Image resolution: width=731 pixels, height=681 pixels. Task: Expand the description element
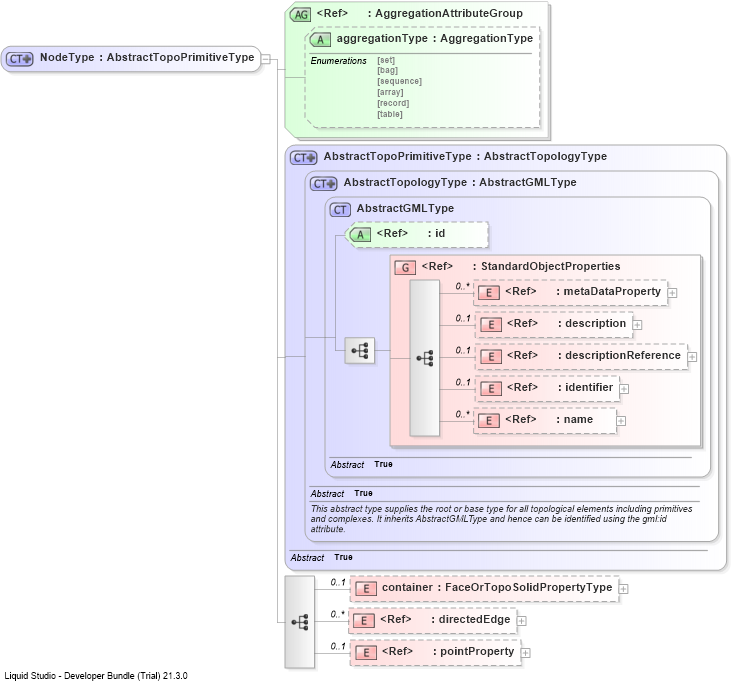[637, 325]
